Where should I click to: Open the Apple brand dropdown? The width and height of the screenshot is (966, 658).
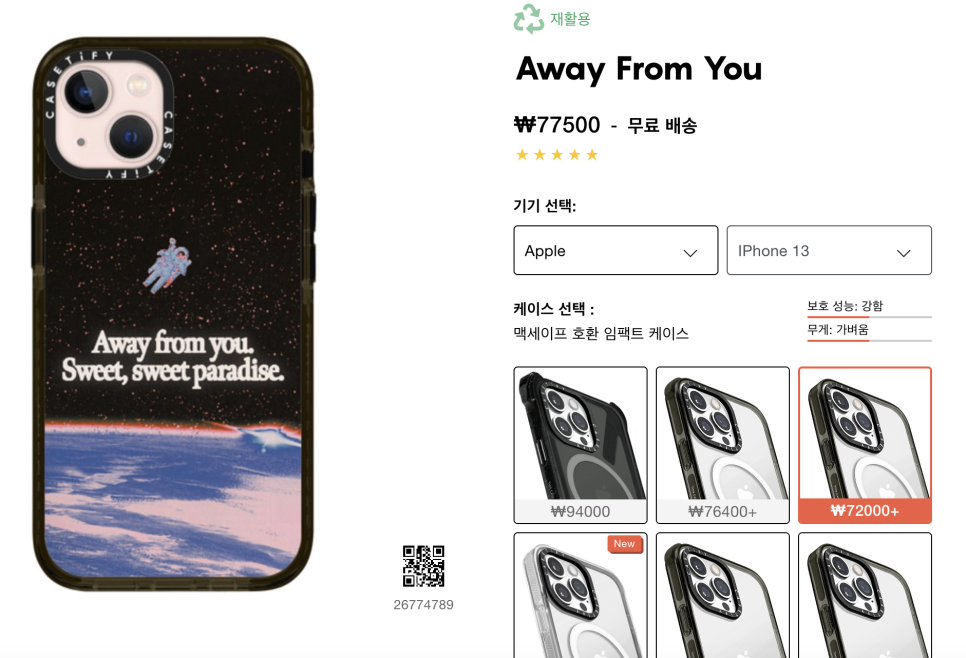click(615, 250)
